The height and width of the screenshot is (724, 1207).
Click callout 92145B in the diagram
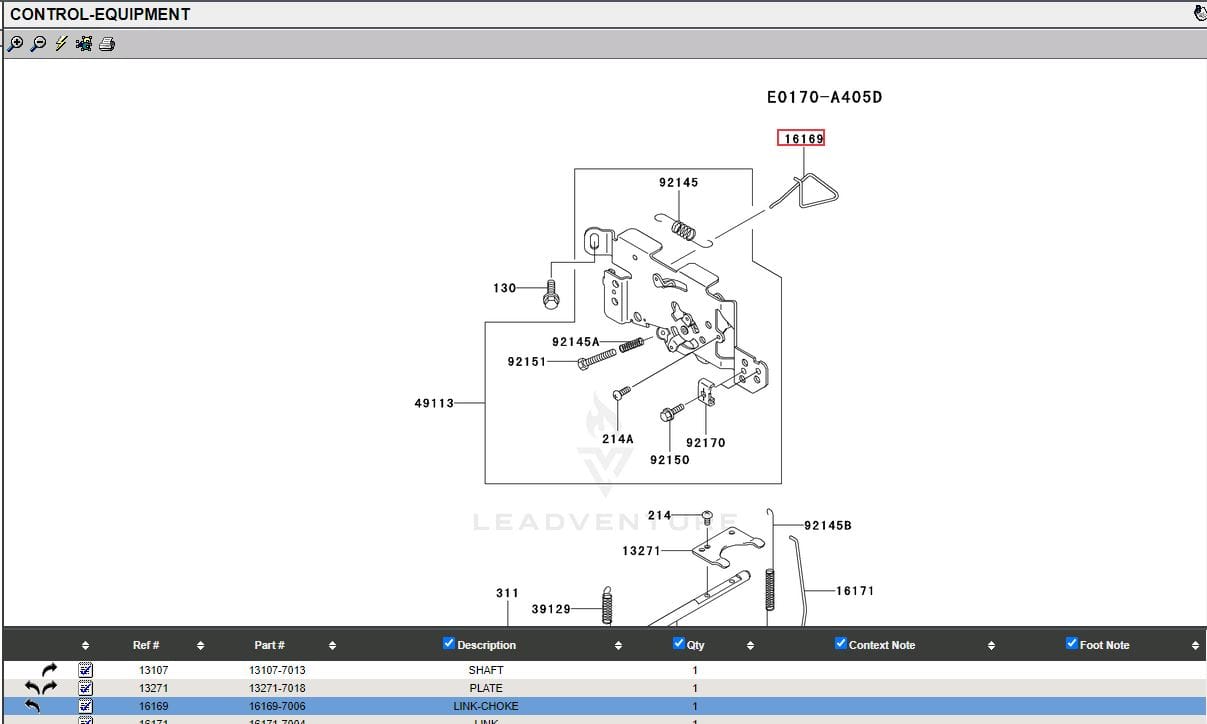[827, 525]
